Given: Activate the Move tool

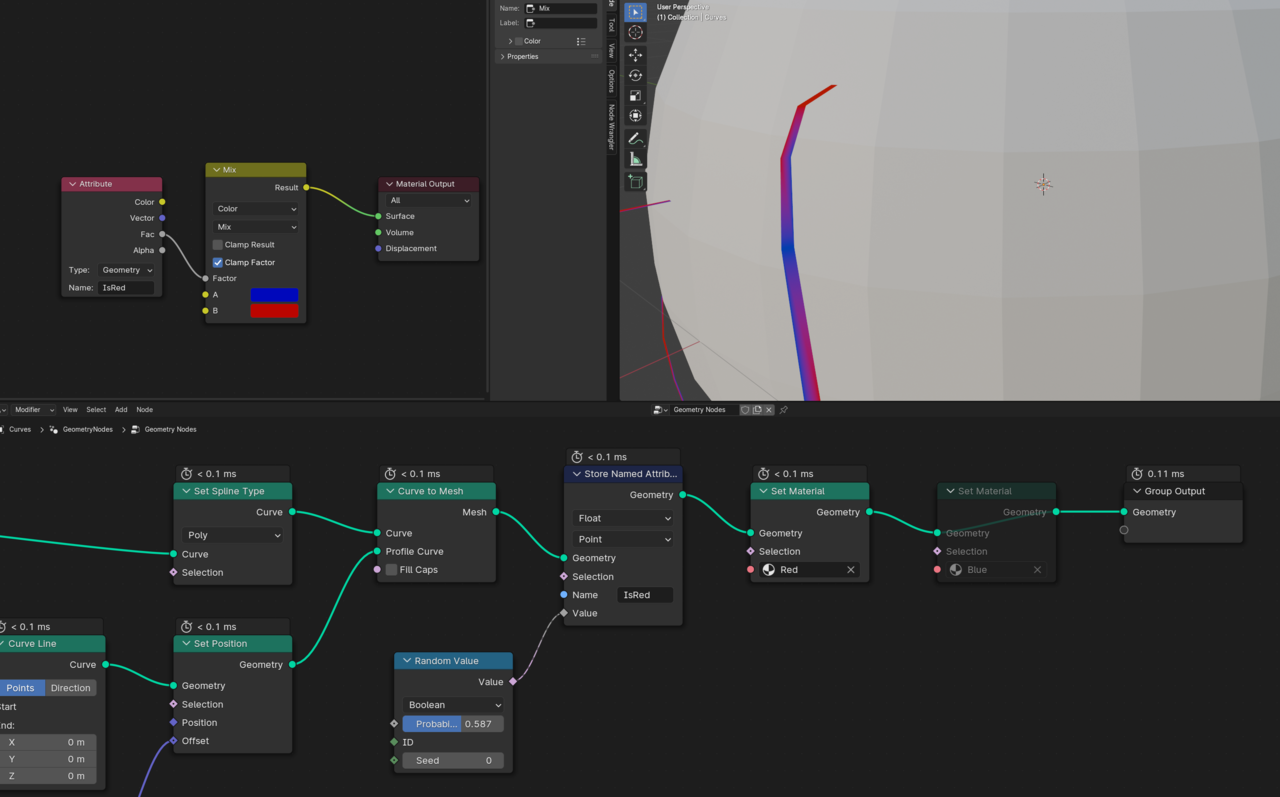Looking at the screenshot, I should click(635, 55).
